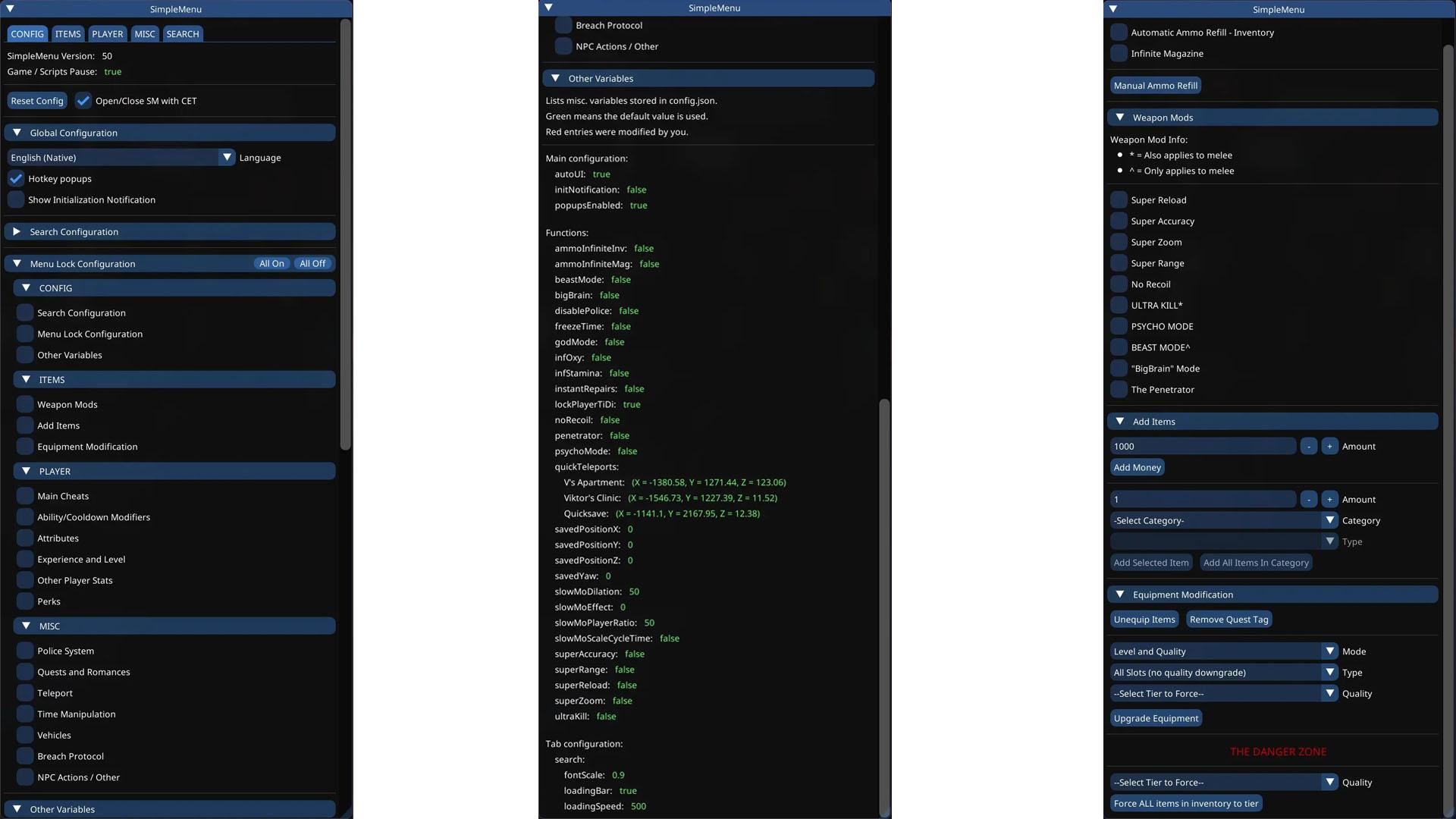Image resolution: width=1456 pixels, height=819 pixels.
Task: Open Danger Zone Quality tier dropdown
Action: click(1224, 783)
